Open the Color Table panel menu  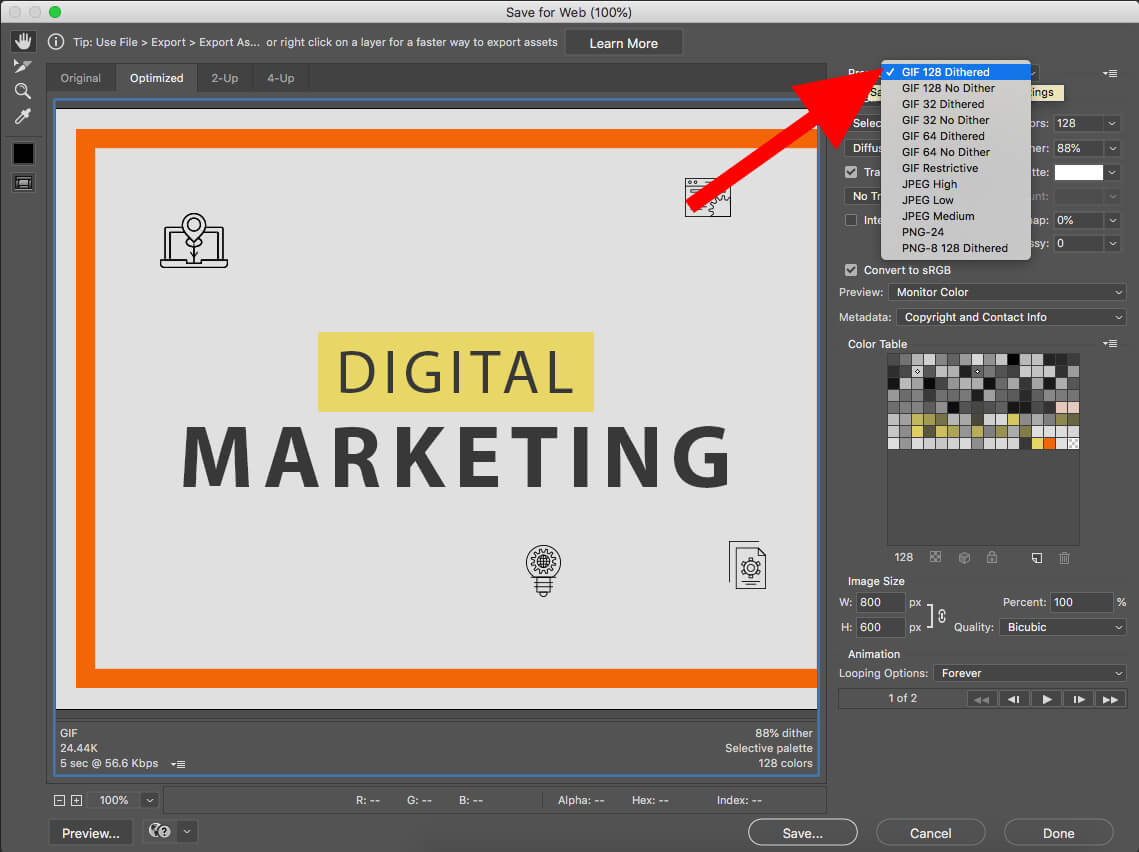pyautogui.click(x=1109, y=343)
